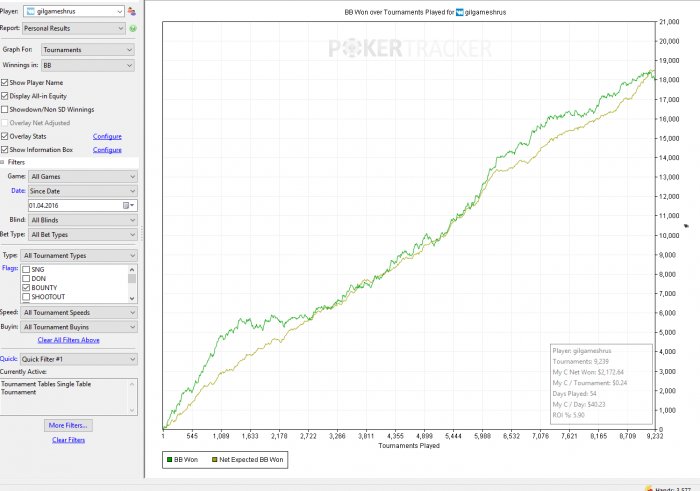The width and height of the screenshot is (700, 491).
Task: Click Configure link for Overlay Stats
Action: click(x=107, y=136)
